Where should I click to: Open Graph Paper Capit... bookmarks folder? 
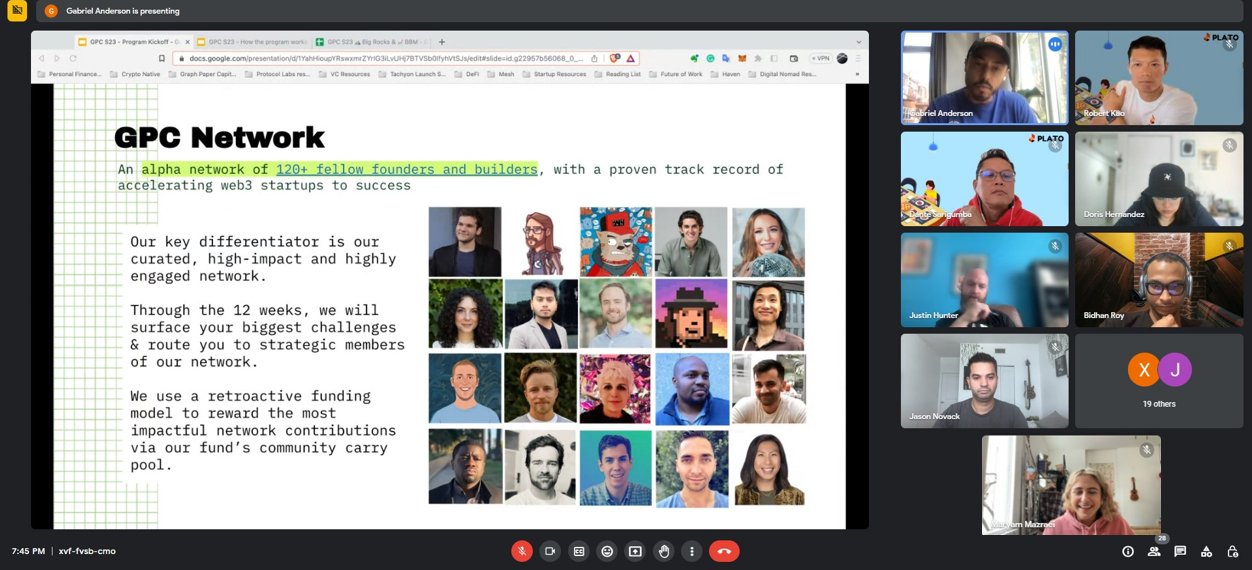pyautogui.click(x=201, y=74)
